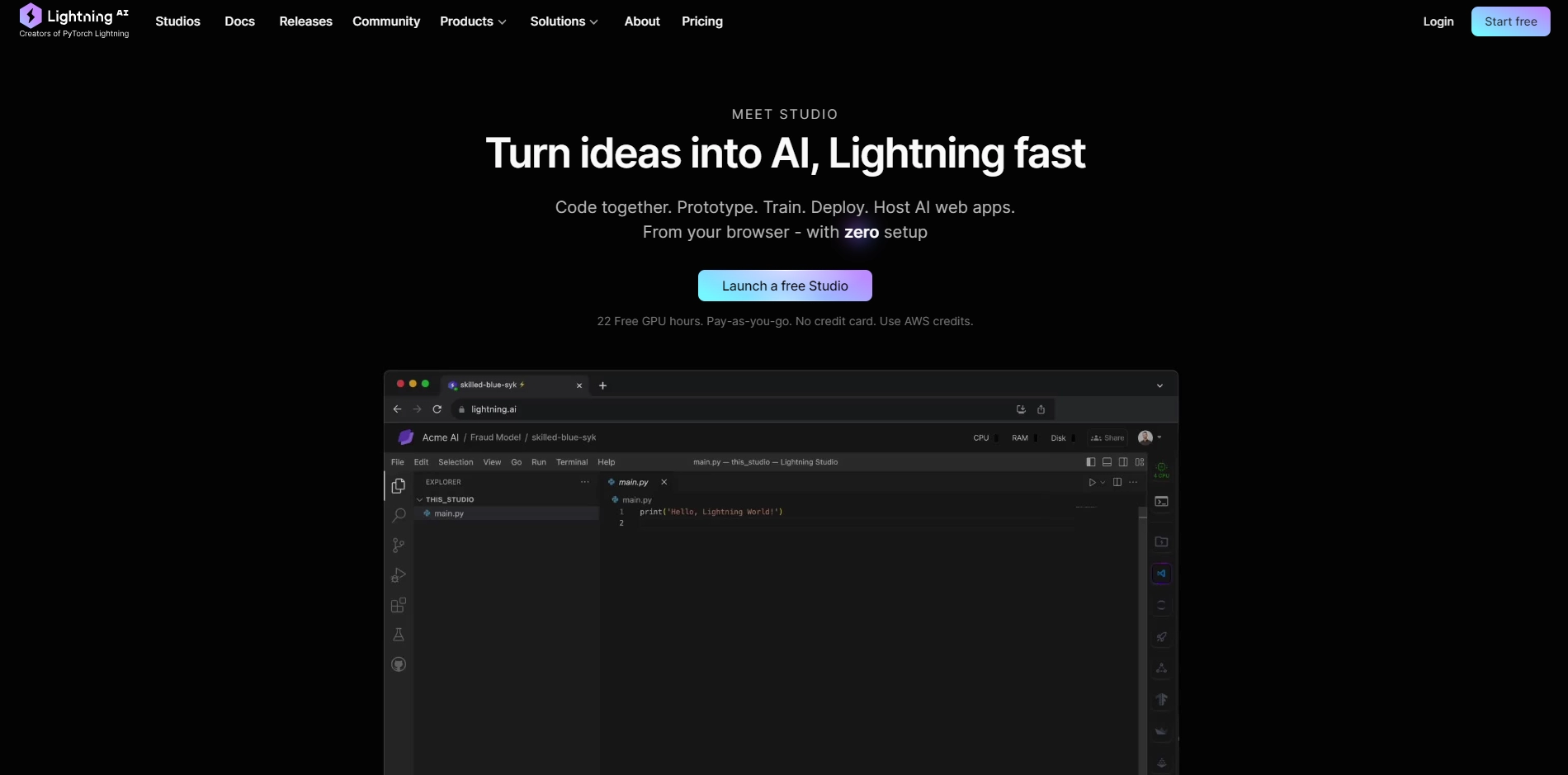Click the editor vertical scrollbar
The image size is (1568, 775).
(1143, 640)
